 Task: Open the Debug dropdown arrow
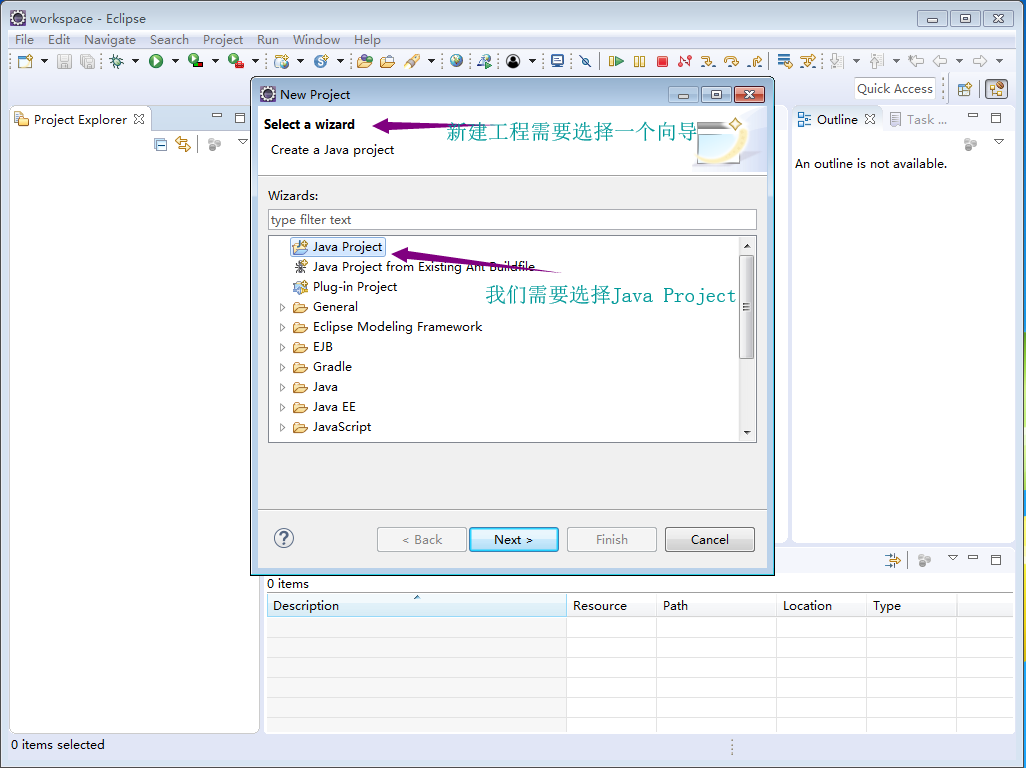tap(135, 61)
